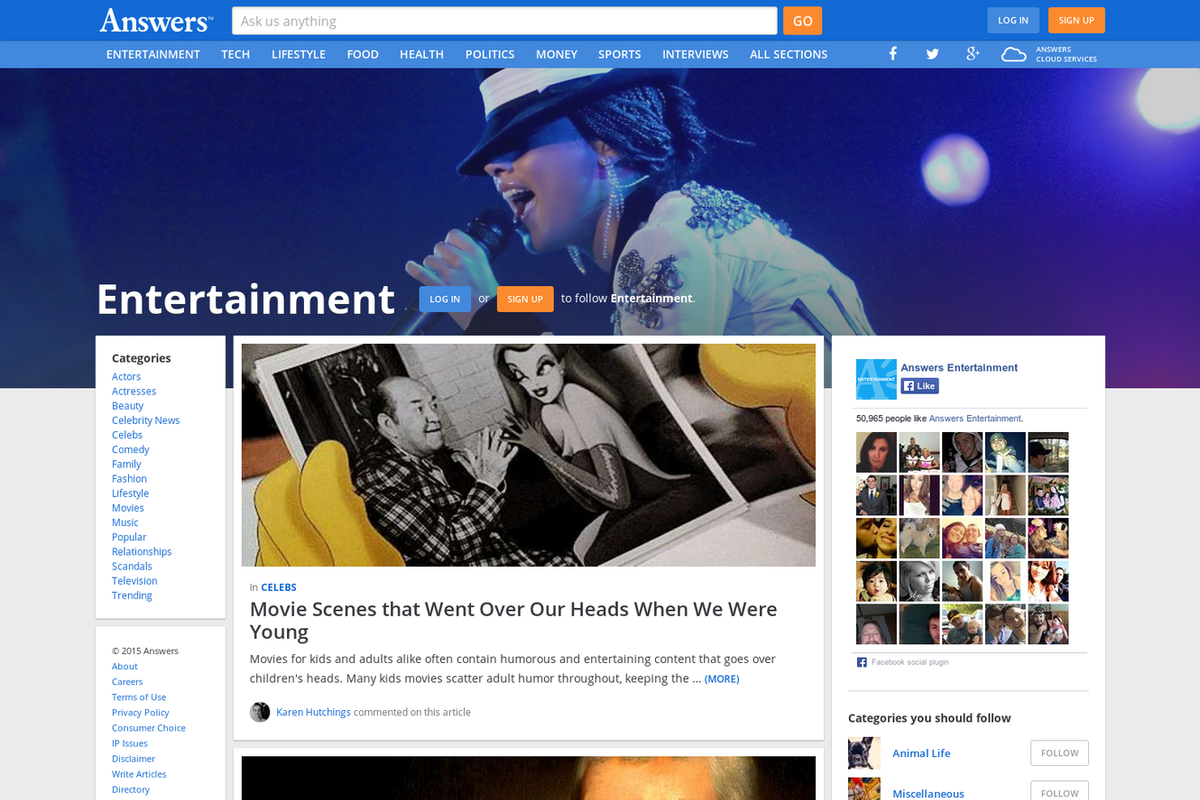This screenshot has height=800, width=1200.
Task: Open the Movie Scenes article headline
Action: coord(513,620)
